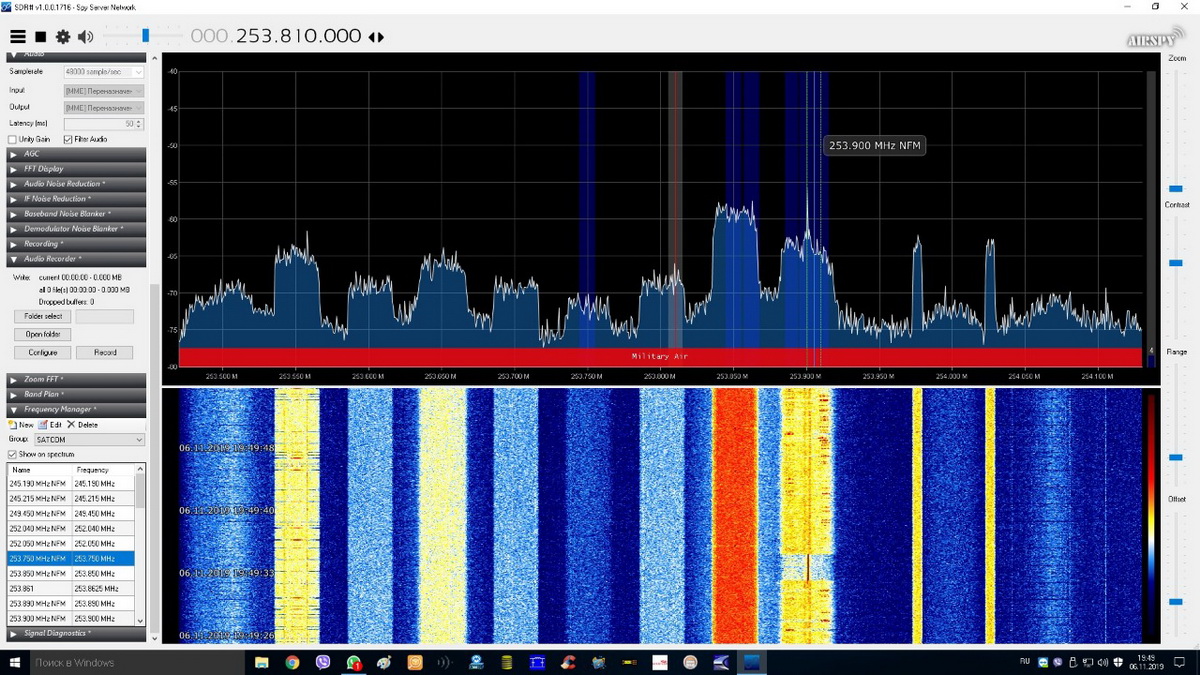1200x675 pixels.
Task: Select the 253.861 entry at 253.8625 MHz
Action: (71, 589)
